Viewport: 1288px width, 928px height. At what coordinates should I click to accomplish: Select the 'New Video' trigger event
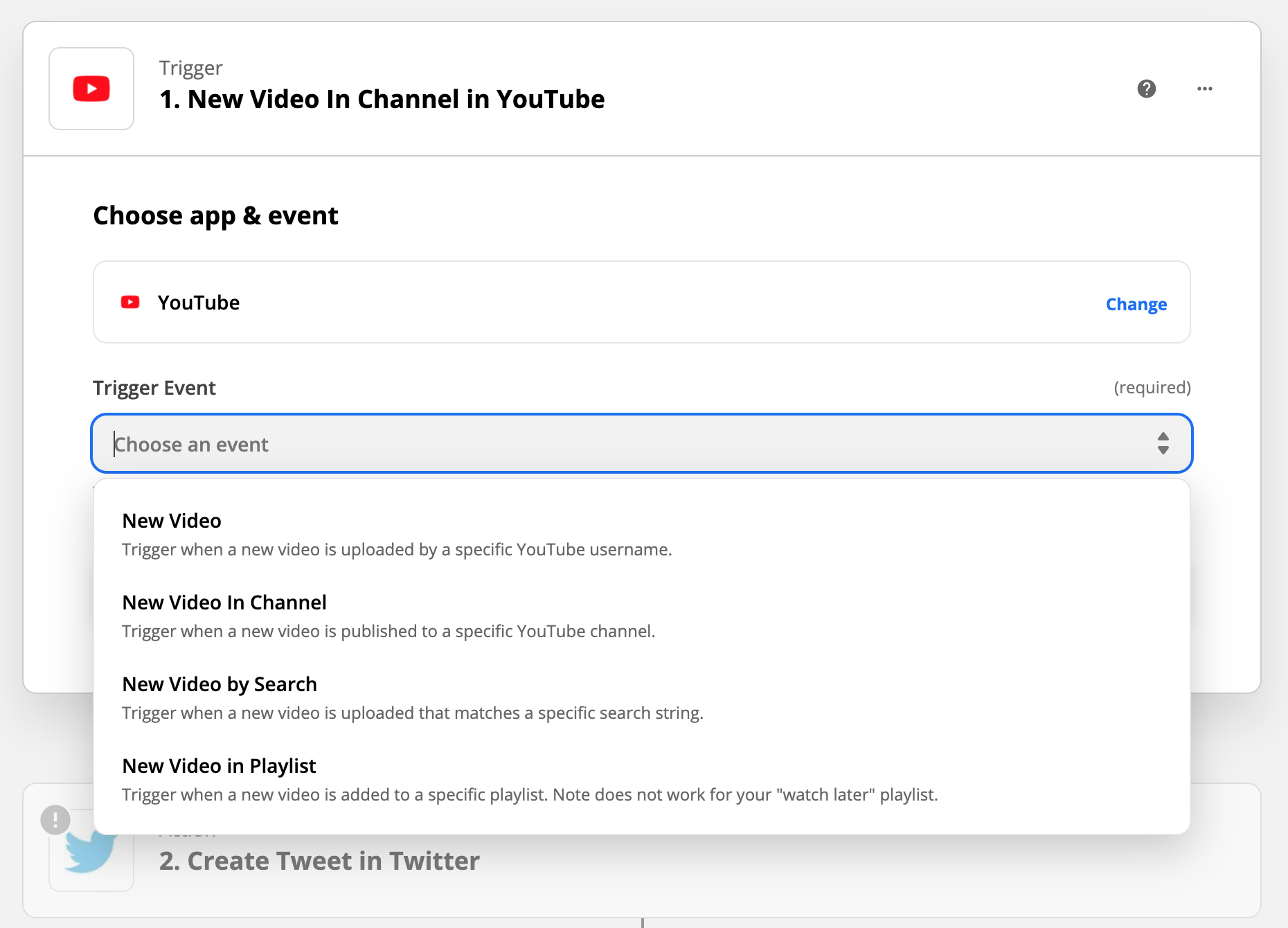(172, 521)
